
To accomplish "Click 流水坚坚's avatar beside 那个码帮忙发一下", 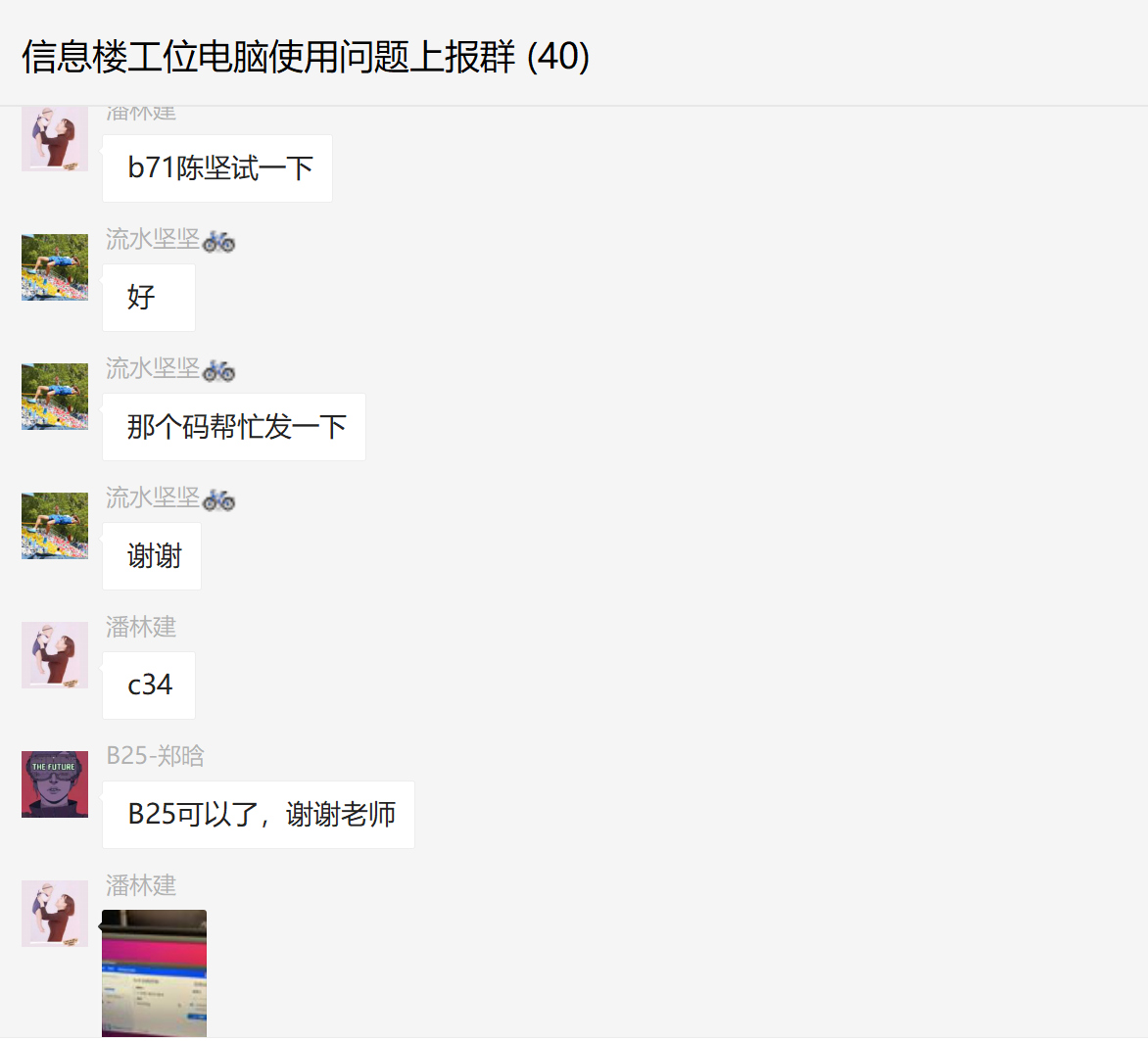I will 55,397.
